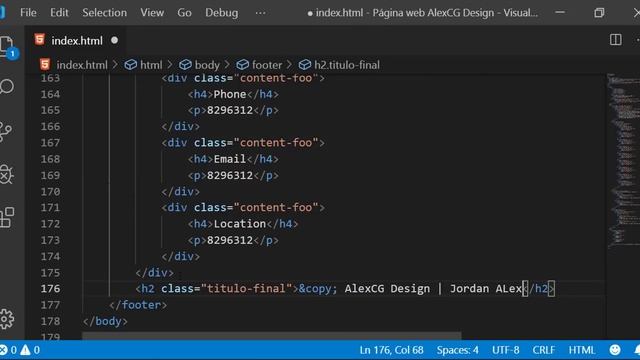This screenshot has height=360, width=640.
Task: Click the body breadcrumb item
Action: point(207,65)
